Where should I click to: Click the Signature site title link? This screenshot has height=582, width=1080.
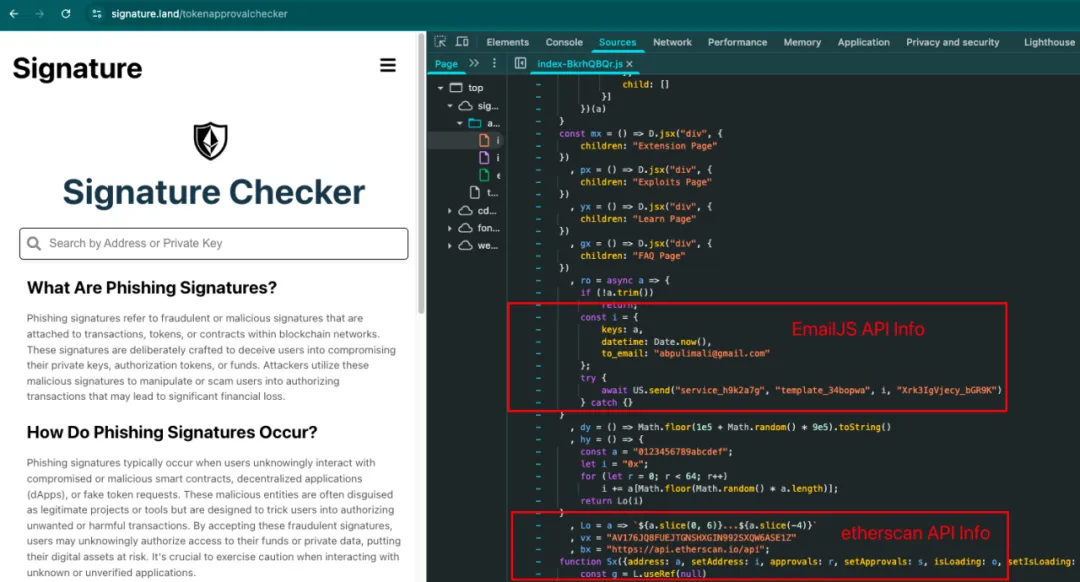click(x=77, y=68)
